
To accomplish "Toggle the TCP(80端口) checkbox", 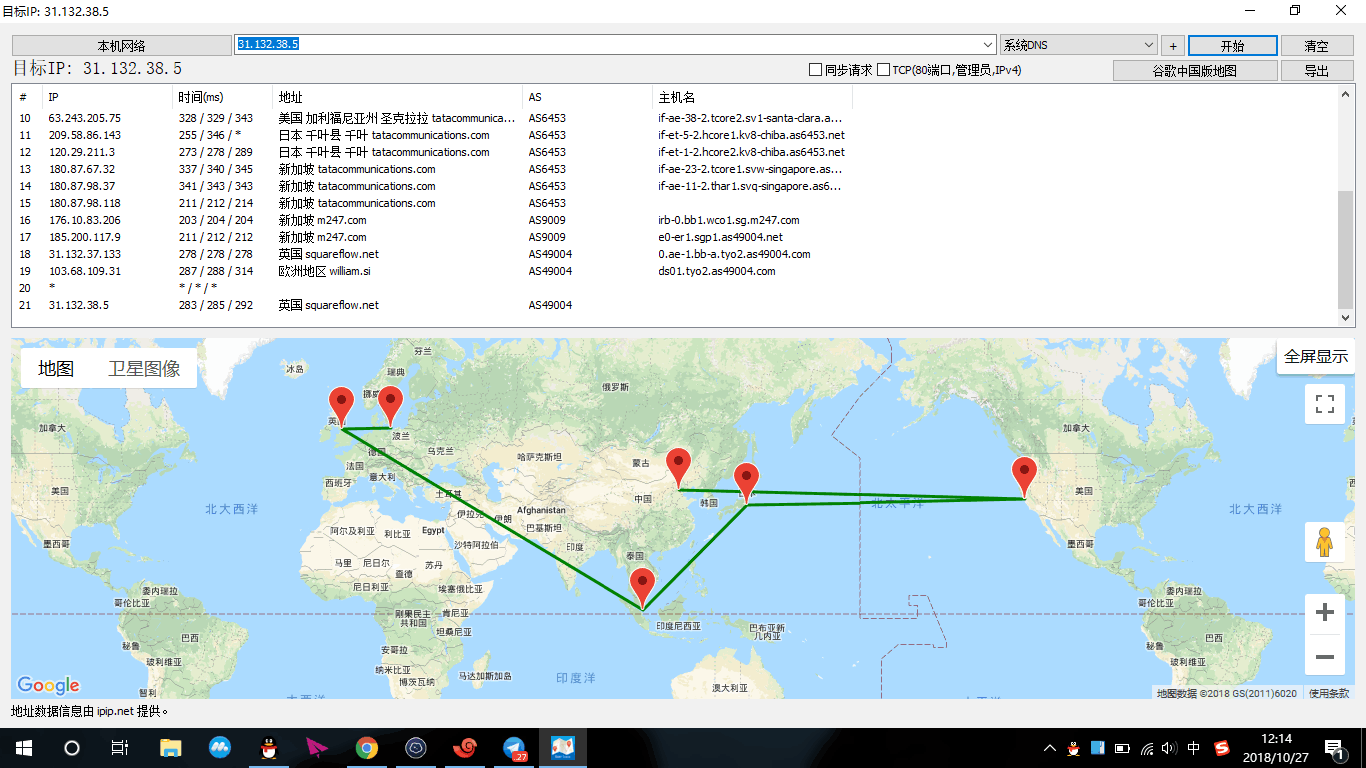I will (884, 70).
